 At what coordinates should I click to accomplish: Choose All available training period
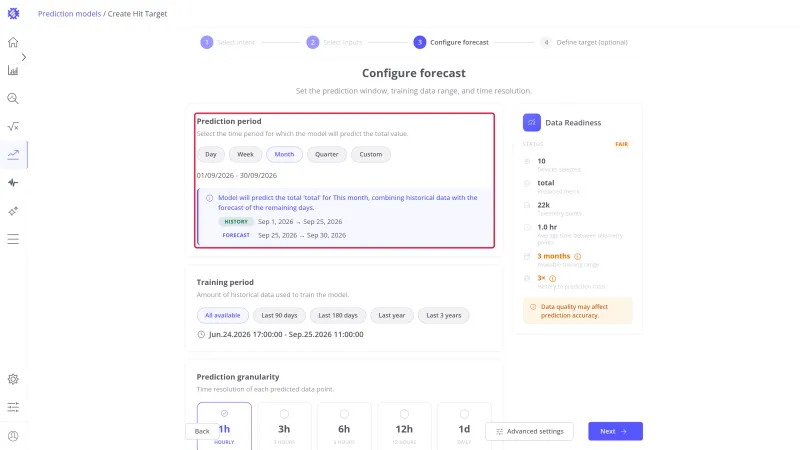click(222, 316)
